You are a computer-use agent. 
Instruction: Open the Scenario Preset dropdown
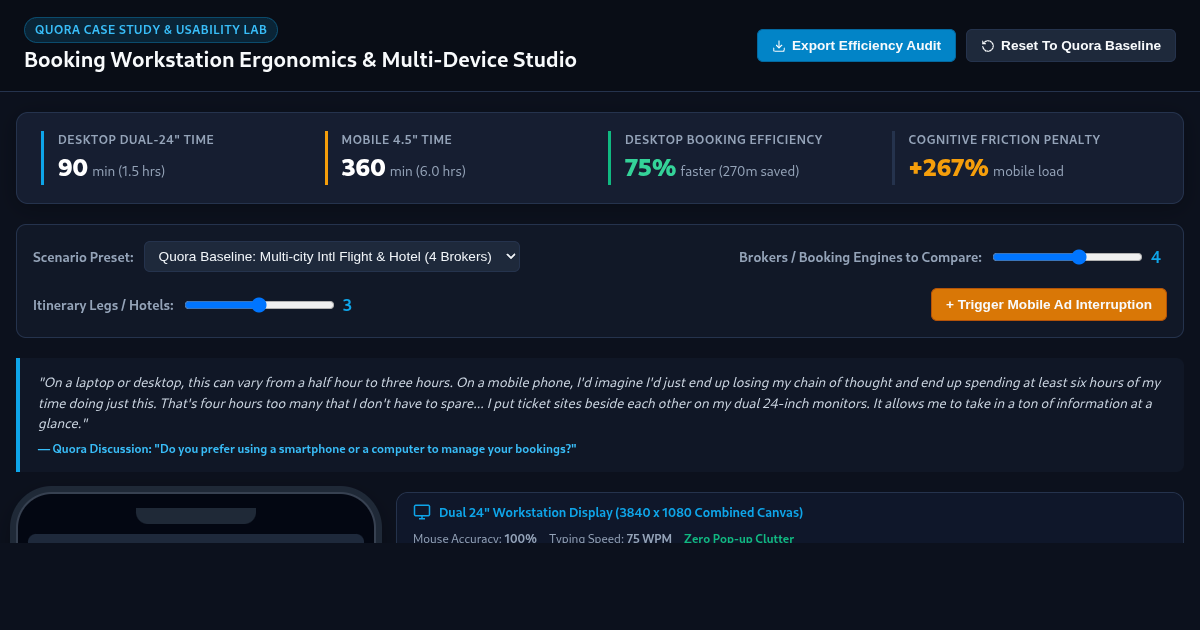coord(332,257)
